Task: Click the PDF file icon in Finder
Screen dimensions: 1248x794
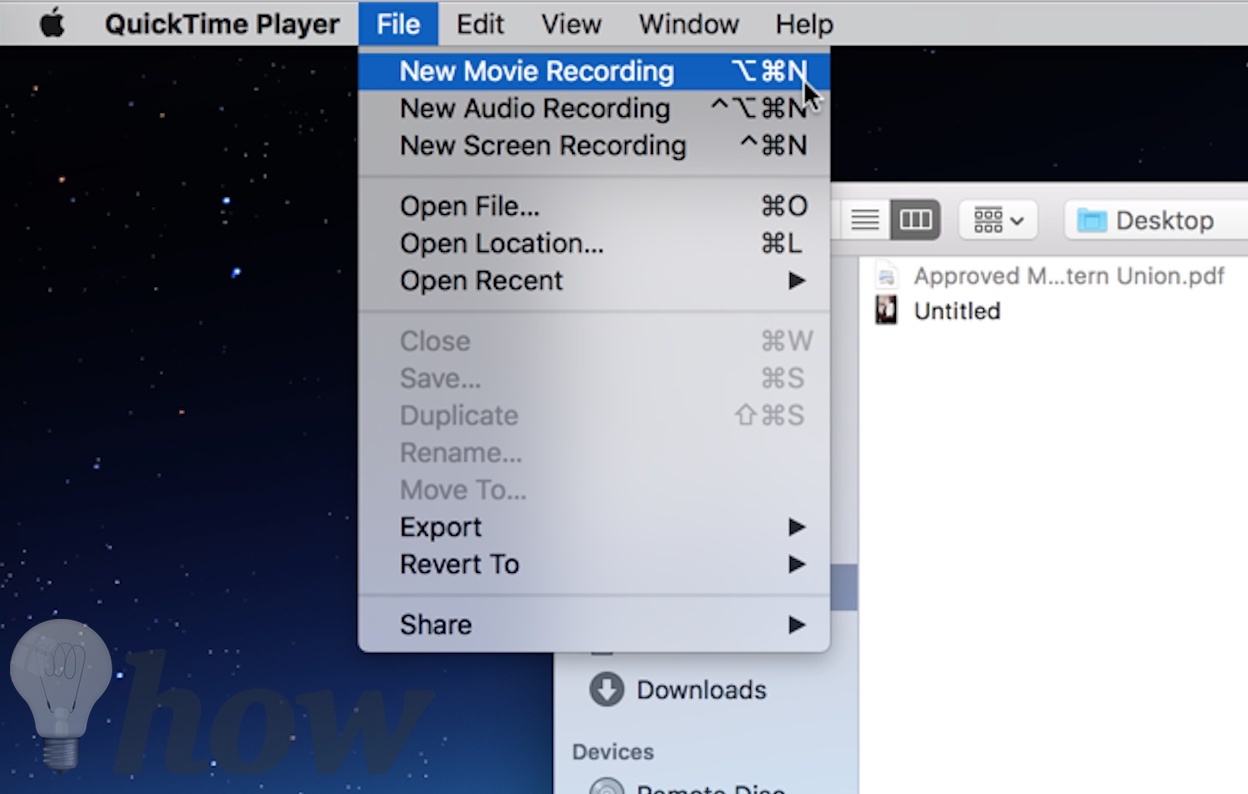Action: (886, 276)
